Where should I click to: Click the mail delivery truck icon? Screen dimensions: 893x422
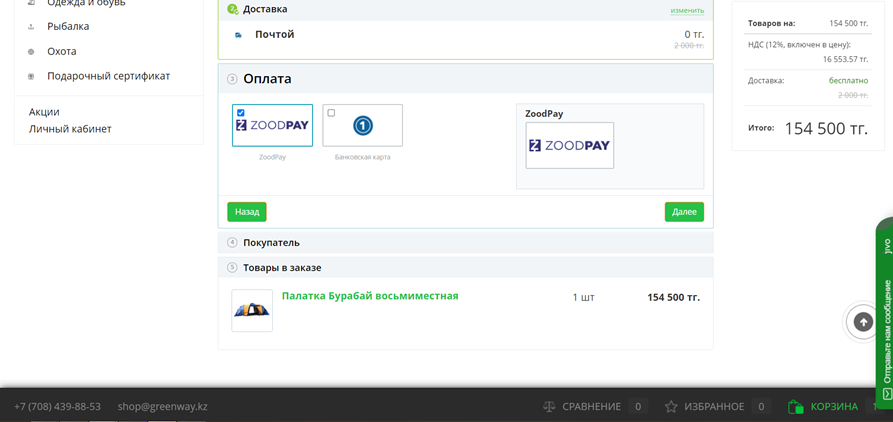coord(238,35)
